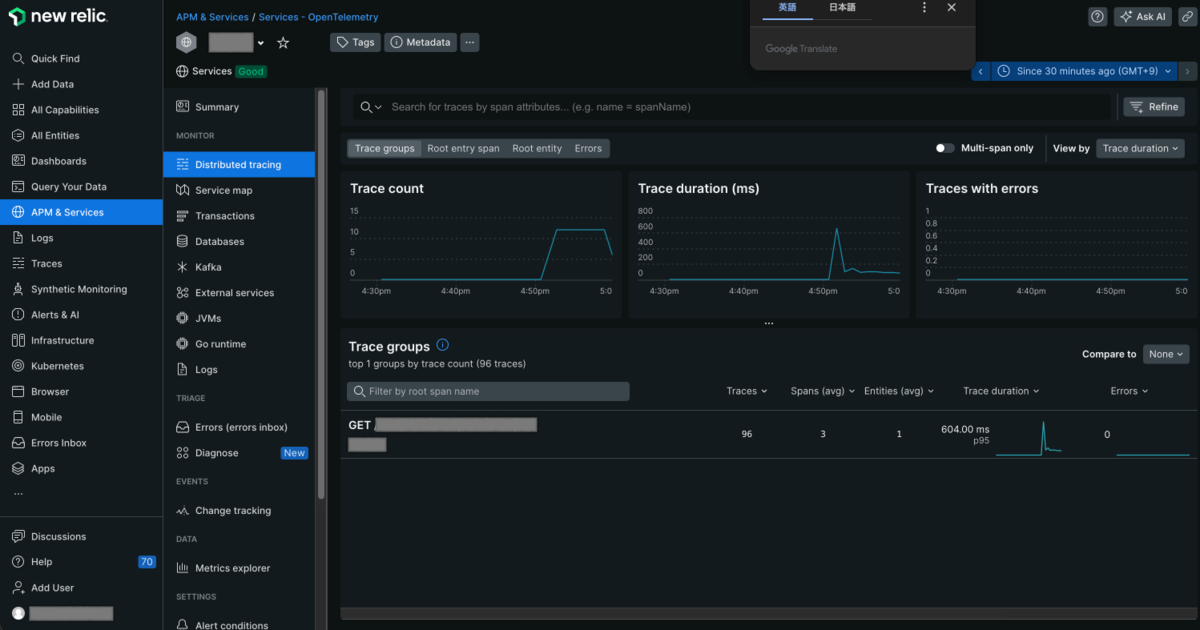
Task: Expand service name dropdown arrow
Action: [x=261, y=44]
